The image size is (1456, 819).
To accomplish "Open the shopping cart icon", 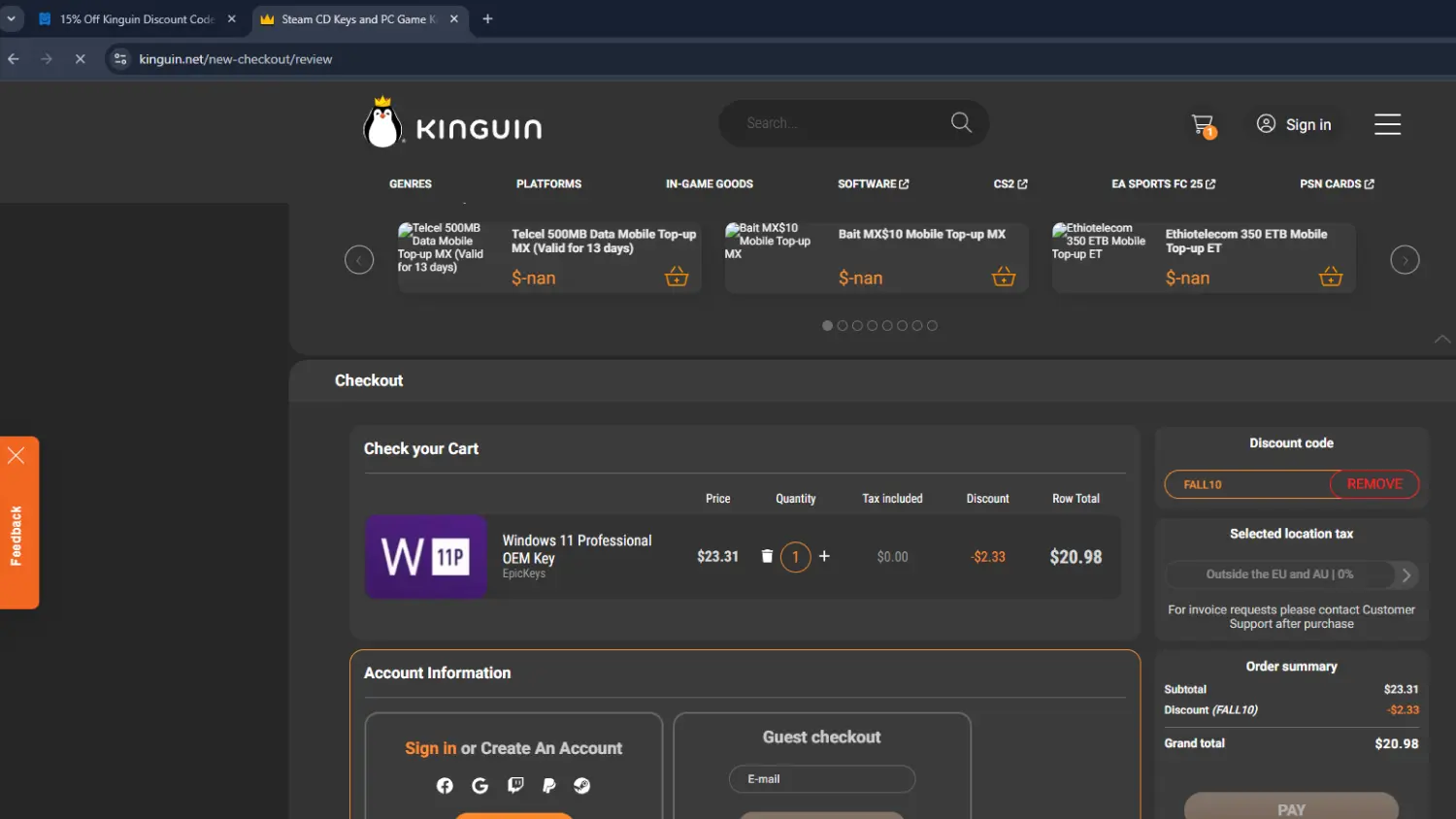I will 1203,125.
